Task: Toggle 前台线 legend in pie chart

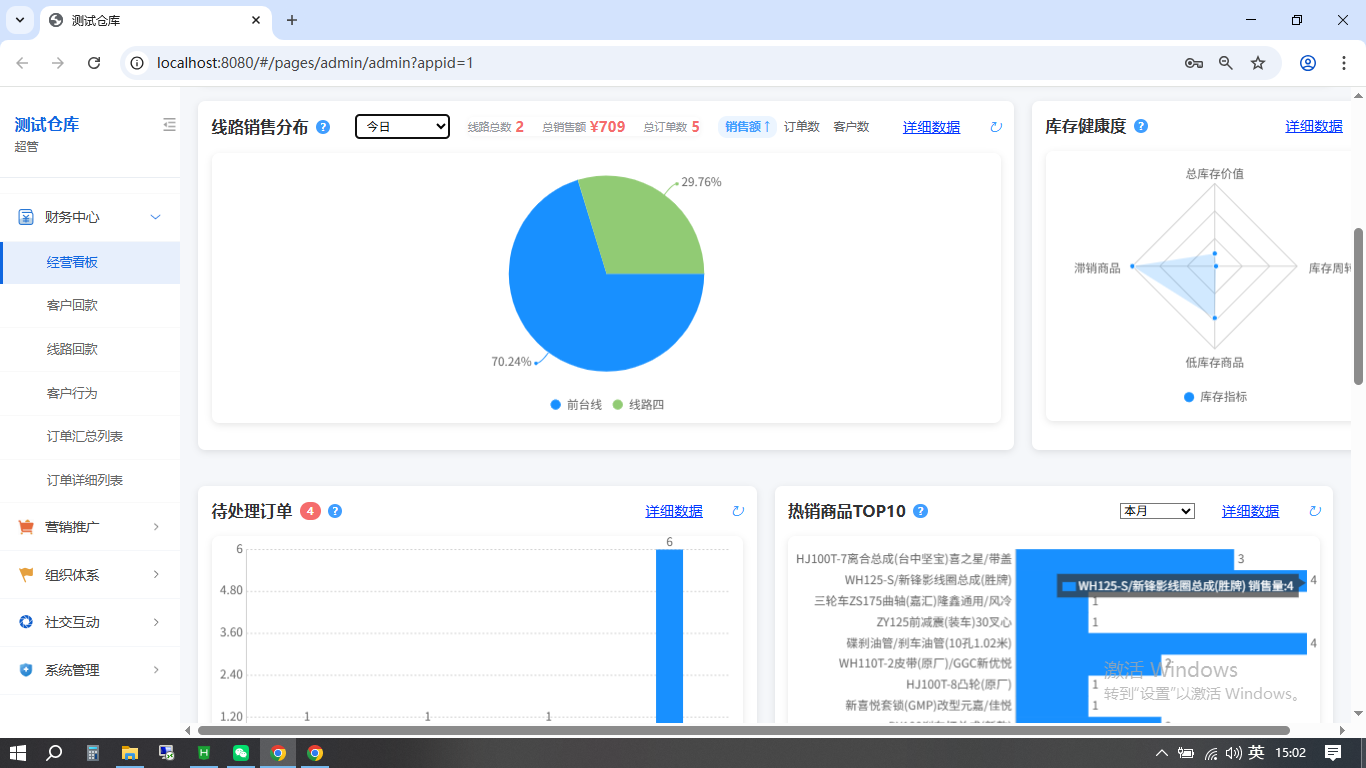Action: point(576,405)
